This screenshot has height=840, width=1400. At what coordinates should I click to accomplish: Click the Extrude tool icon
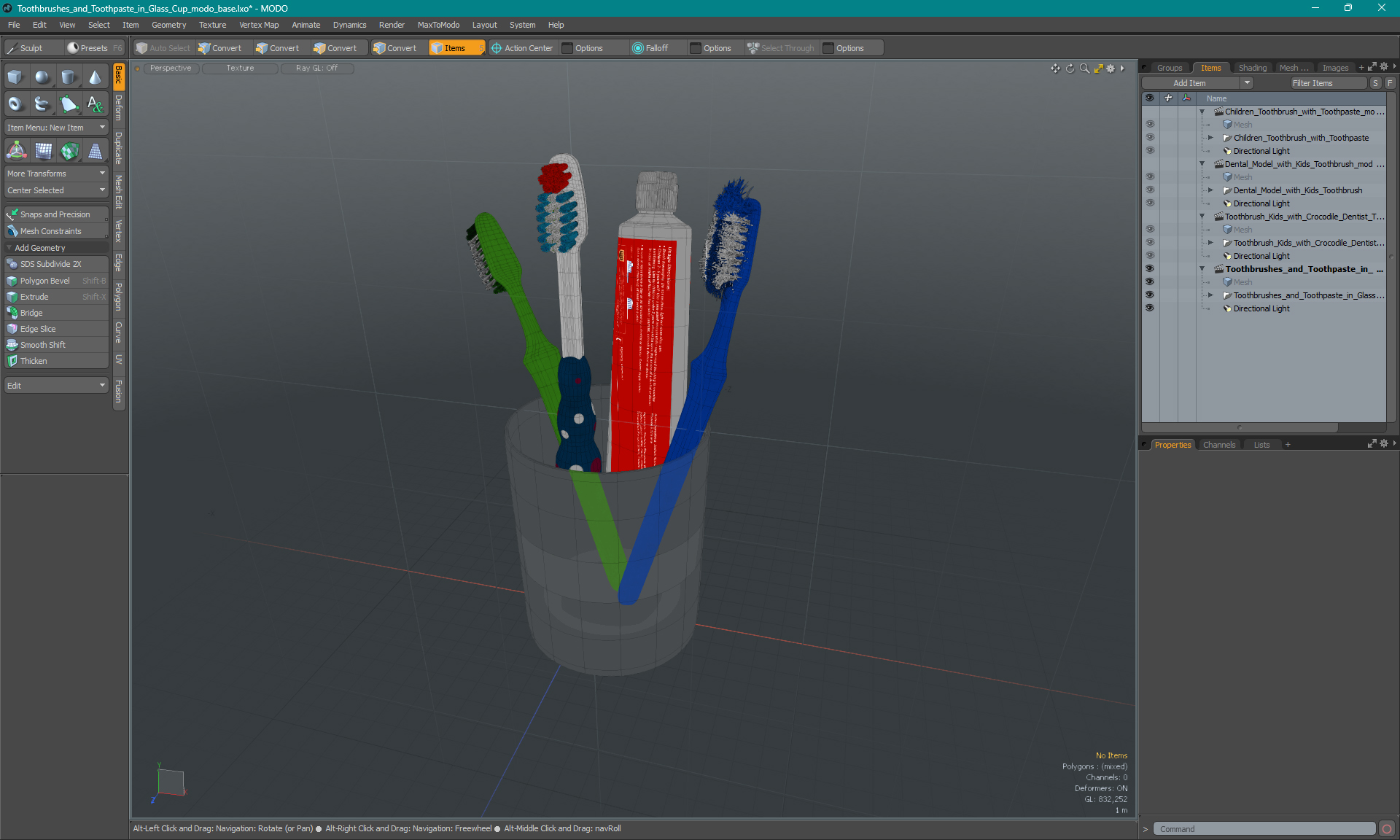point(12,297)
